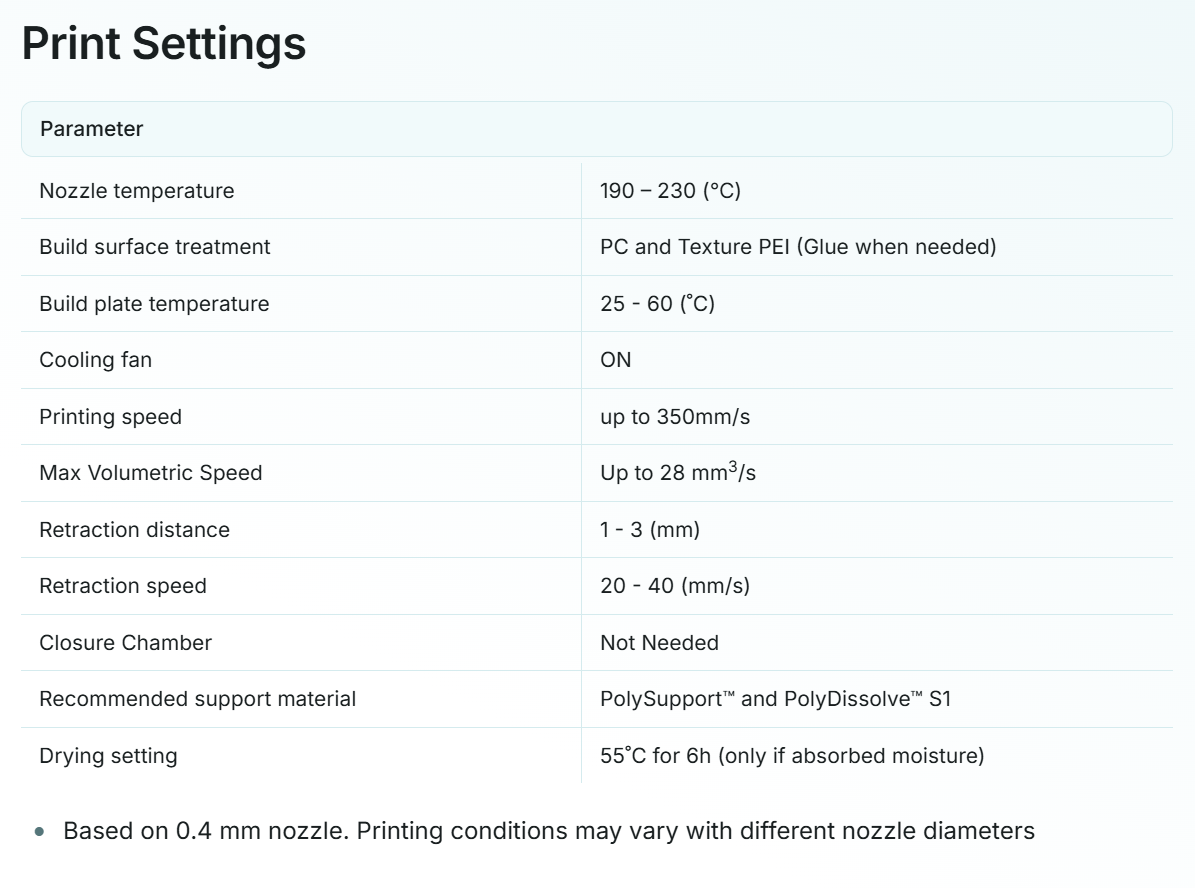This screenshot has height=888, width=1195.
Task: Select the Build surface treatment label
Action: (x=155, y=247)
